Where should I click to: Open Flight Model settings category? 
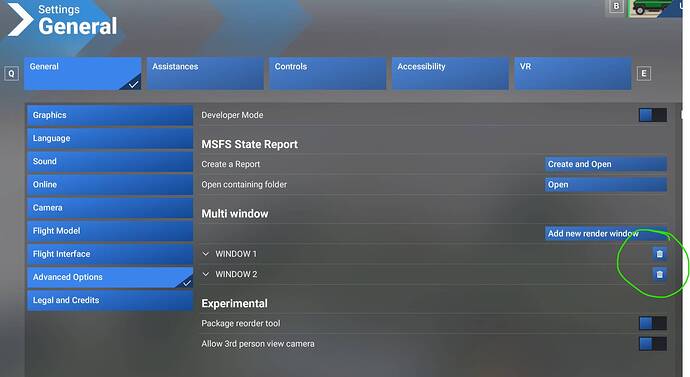coord(110,231)
